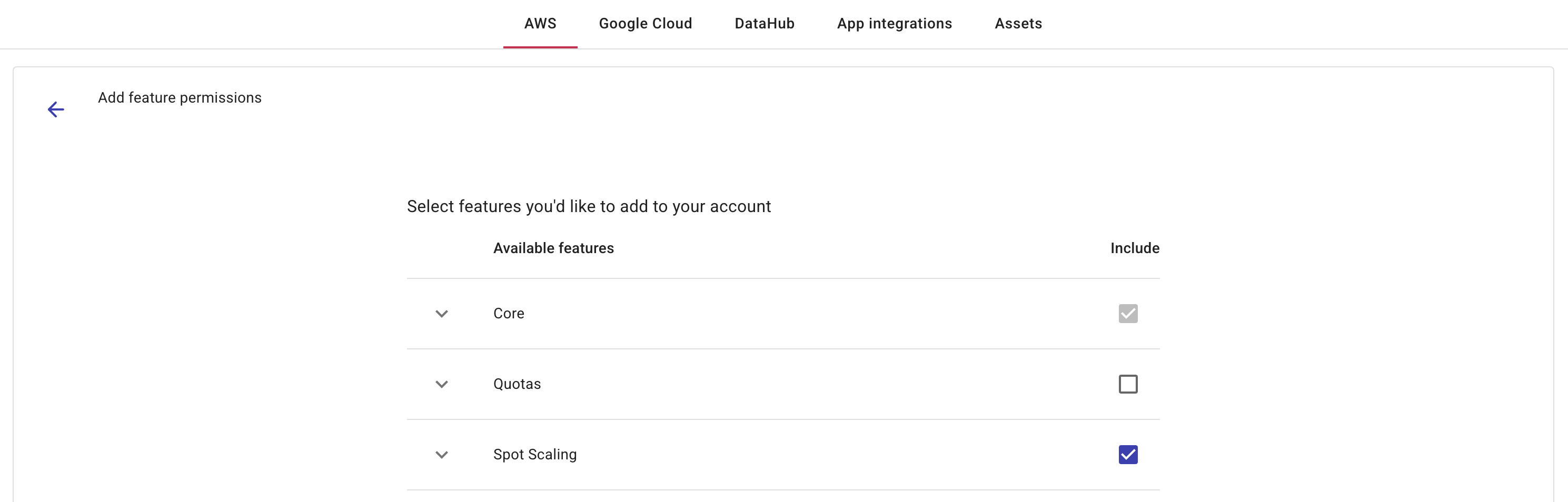Click the Available features column header
1568x502 pixels.
(553, 248)
